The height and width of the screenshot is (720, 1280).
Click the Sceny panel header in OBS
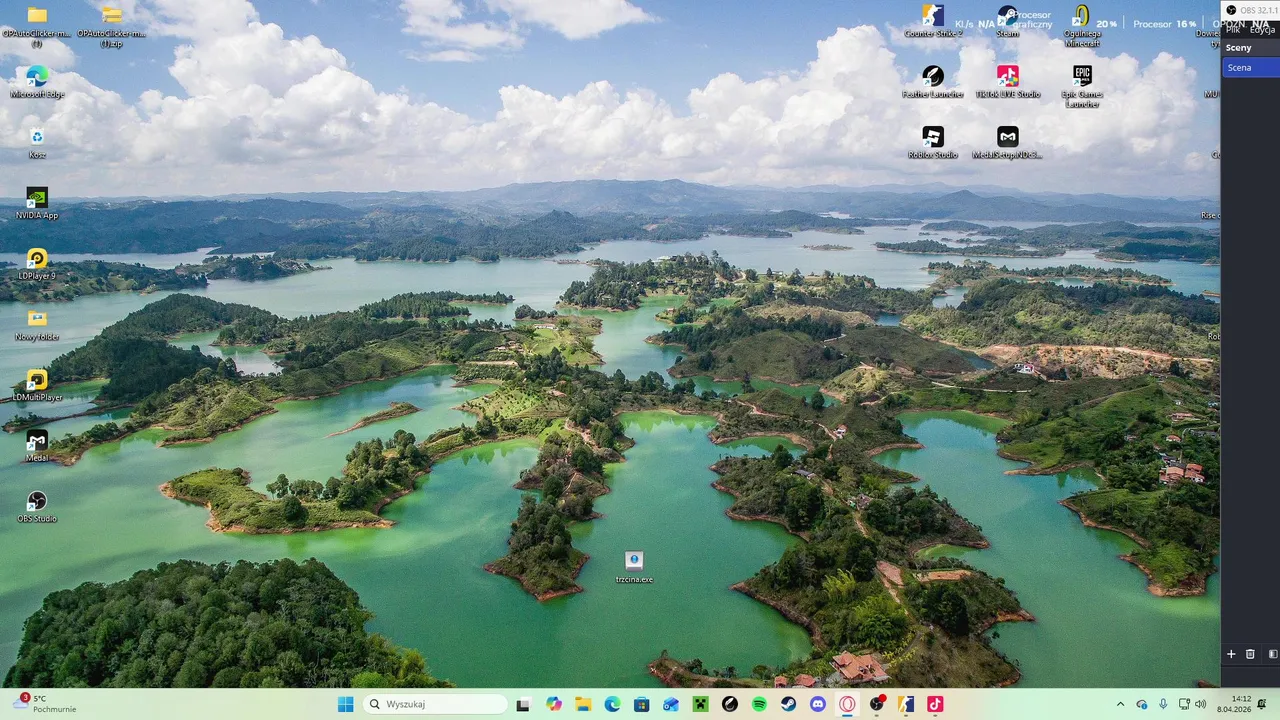(1239, 47)
